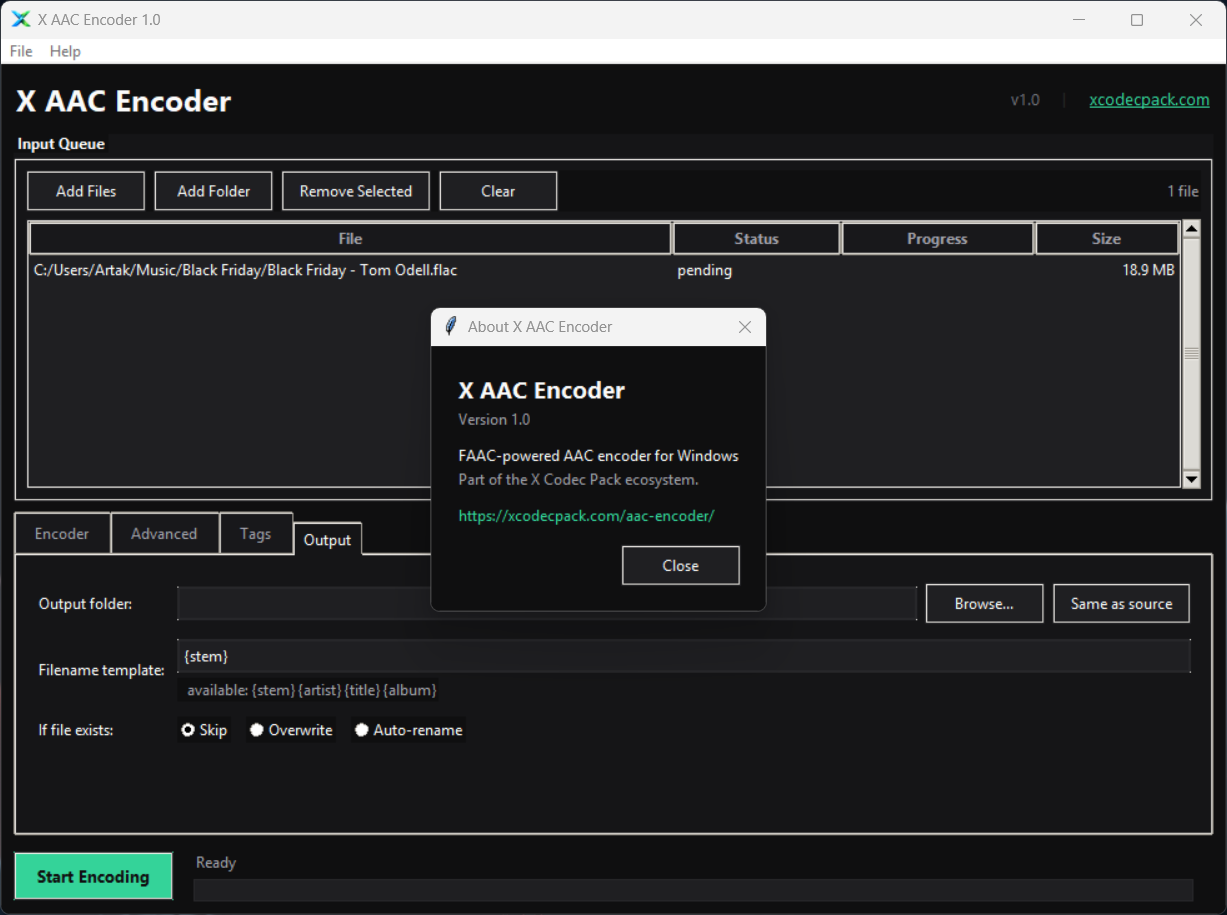This screenshot has height=915, width=1227.
Task: Maximize the X AAC Encoder window
Action: 1137,19
